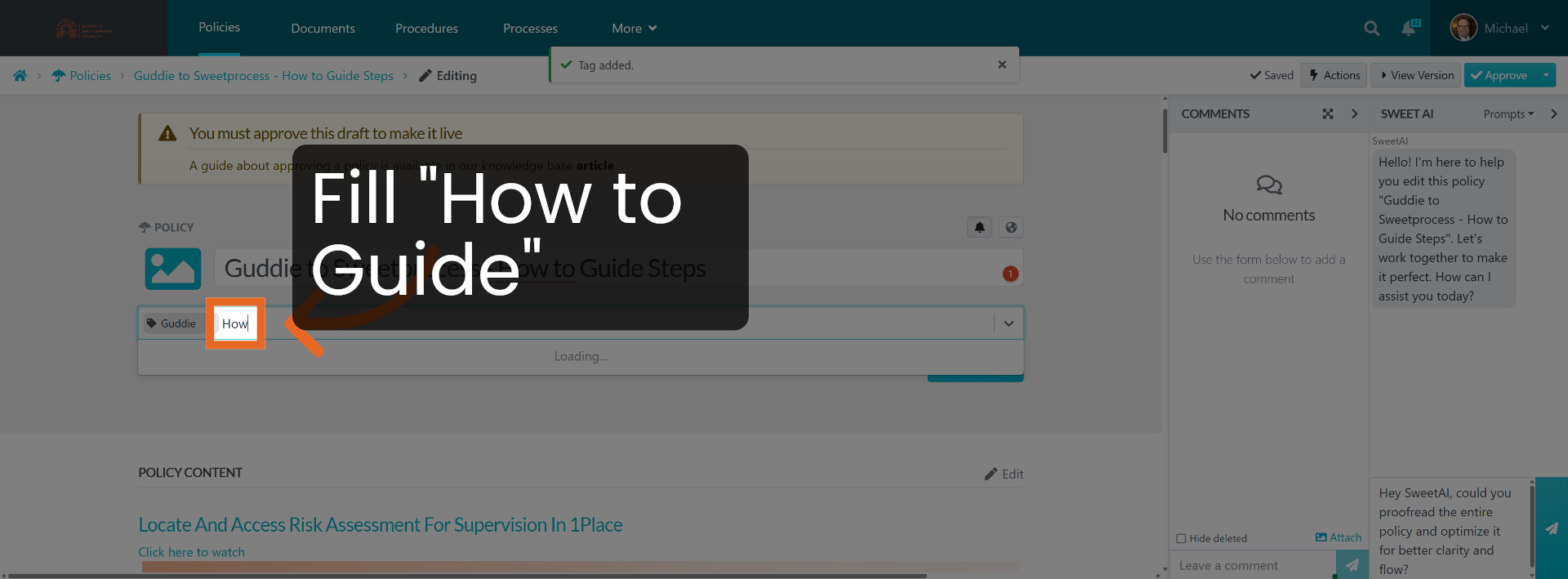Screen dimensions: 1568x579
Task: Click the SweetProcess company logo
Action: click(83, 29)
